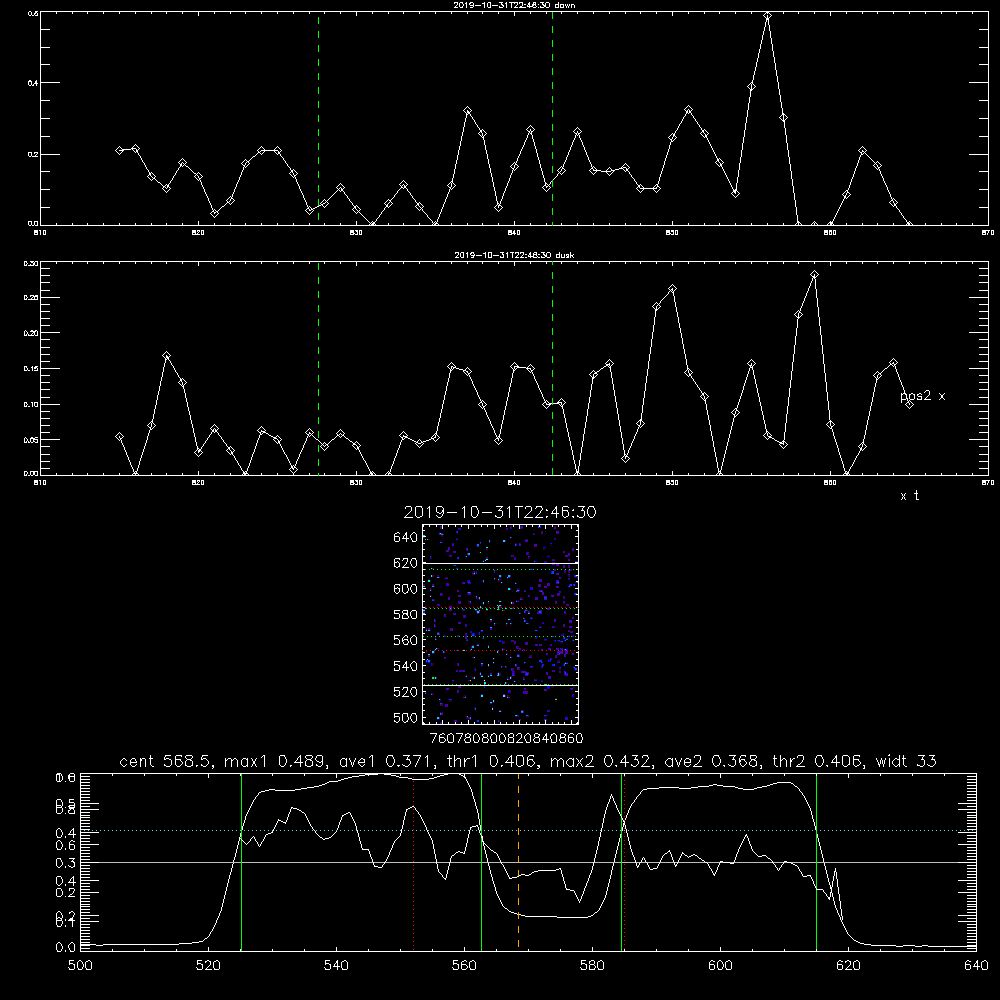Click the '640' y-axis label beside the color image

tap(406, 538)
